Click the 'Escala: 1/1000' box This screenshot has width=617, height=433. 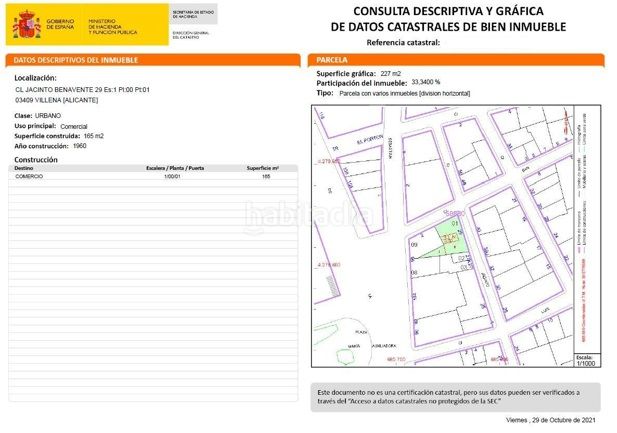[587, 360]
